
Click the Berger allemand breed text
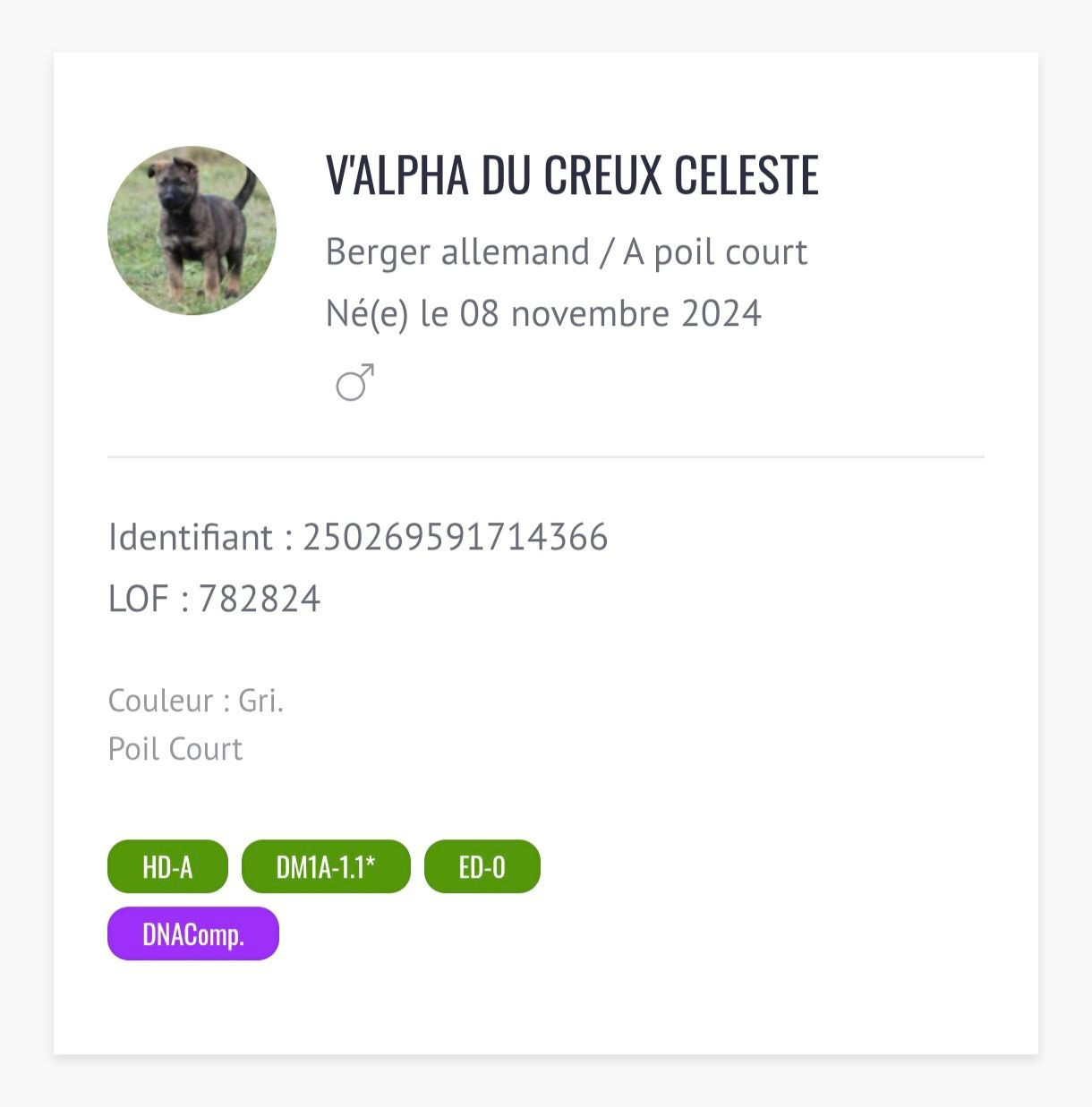tap(457, 252)
